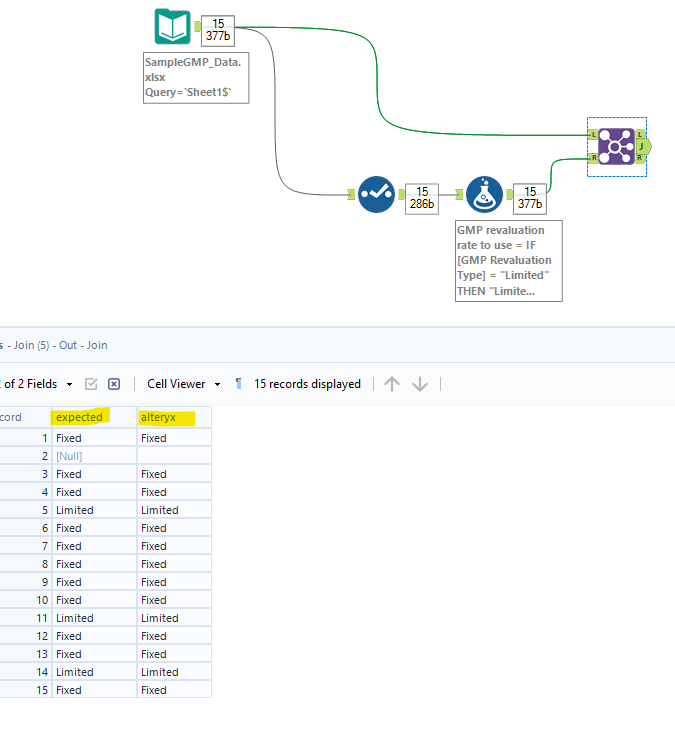Click the Join tool left input anchor
Viewport: 675px width, 729px height.
click(593, 135)
